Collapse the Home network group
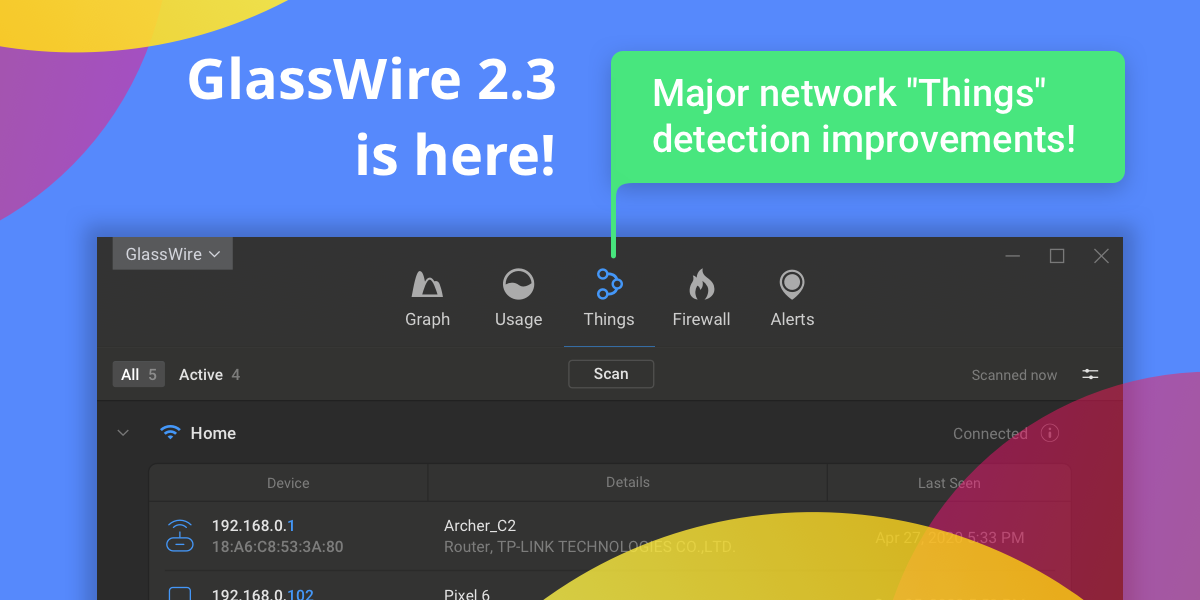Screen dimensions: 1200x600 pyautogui.click(x=123, y=432)
